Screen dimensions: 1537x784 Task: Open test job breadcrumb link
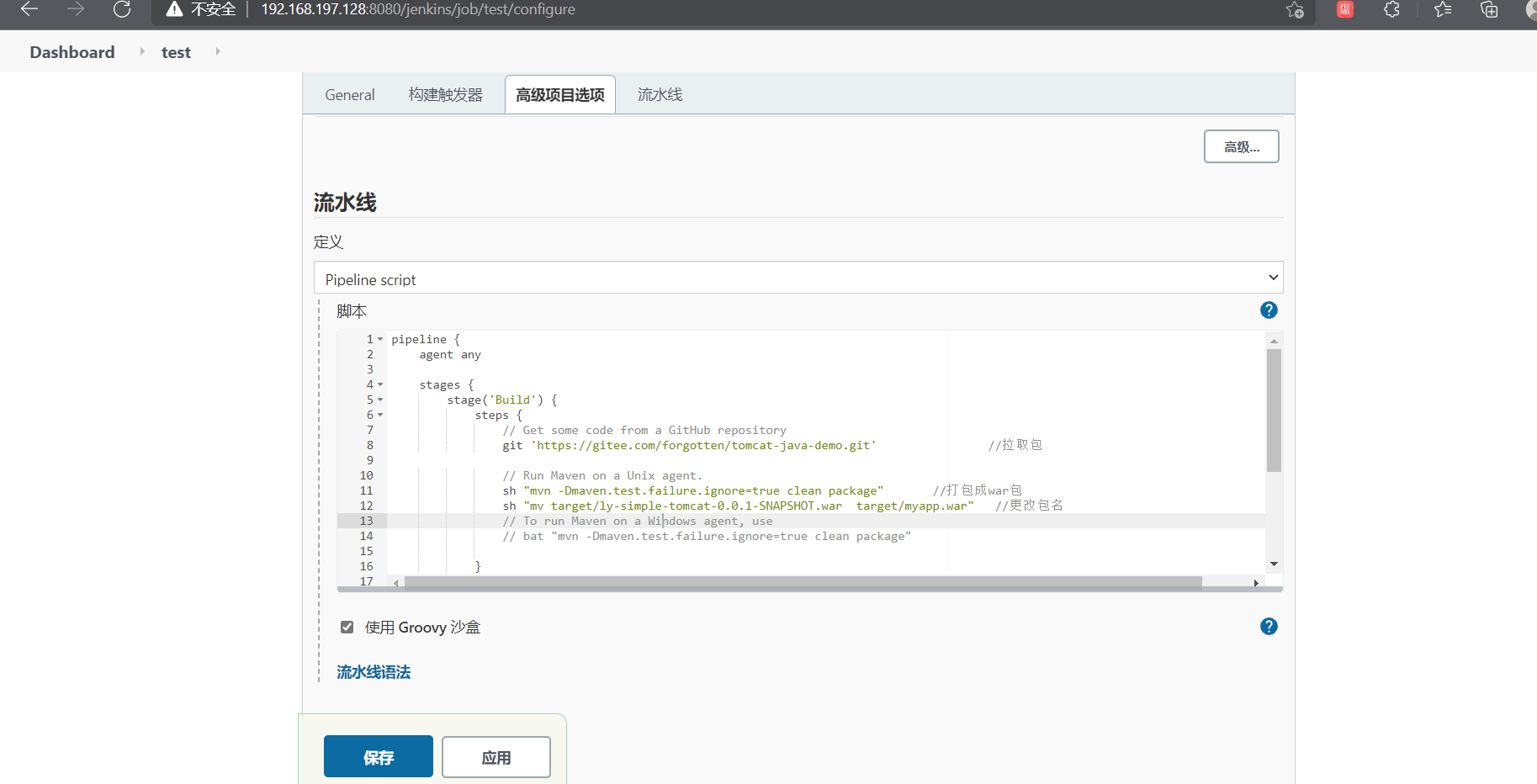pos(176,52)
